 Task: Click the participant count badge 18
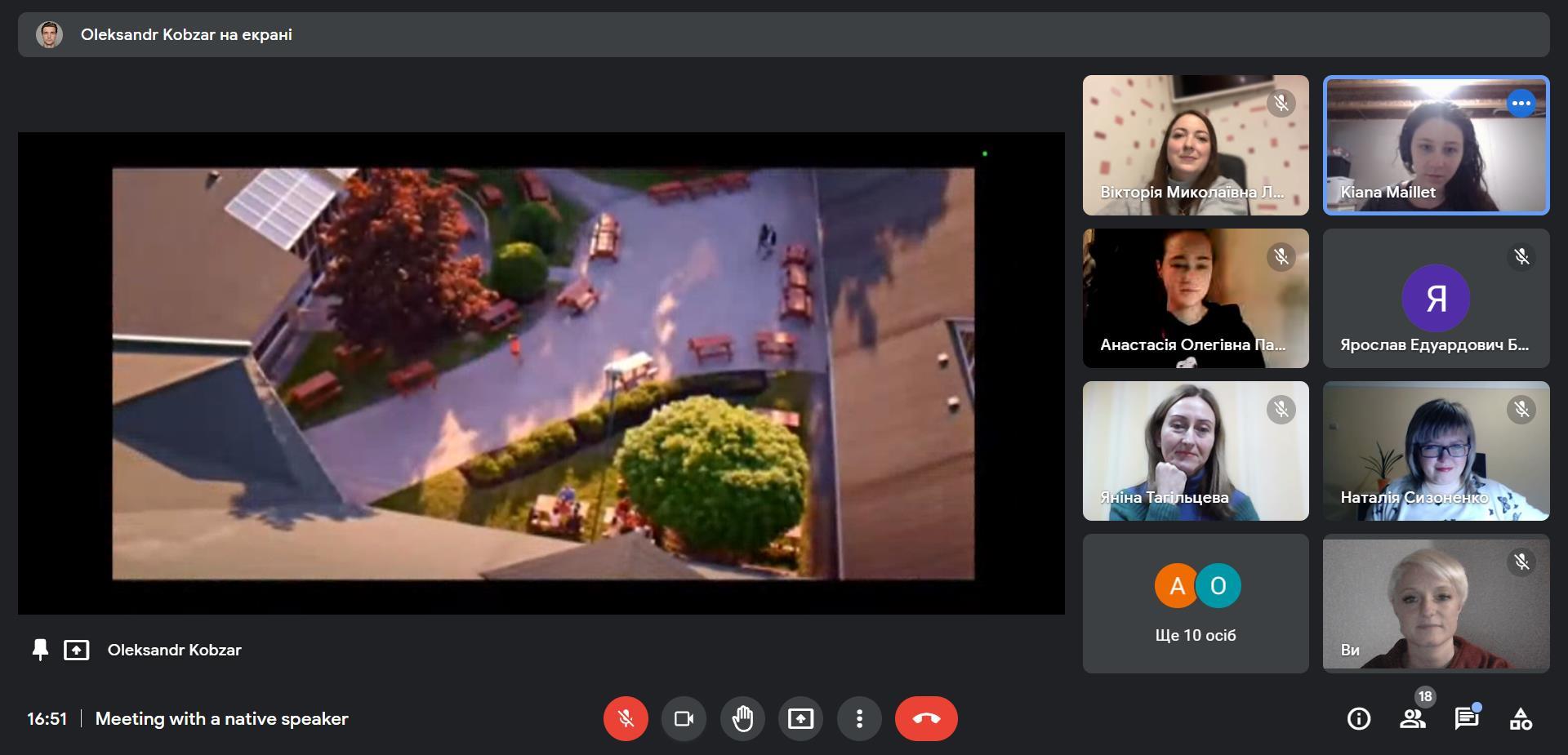click(x=1425, y=696)
